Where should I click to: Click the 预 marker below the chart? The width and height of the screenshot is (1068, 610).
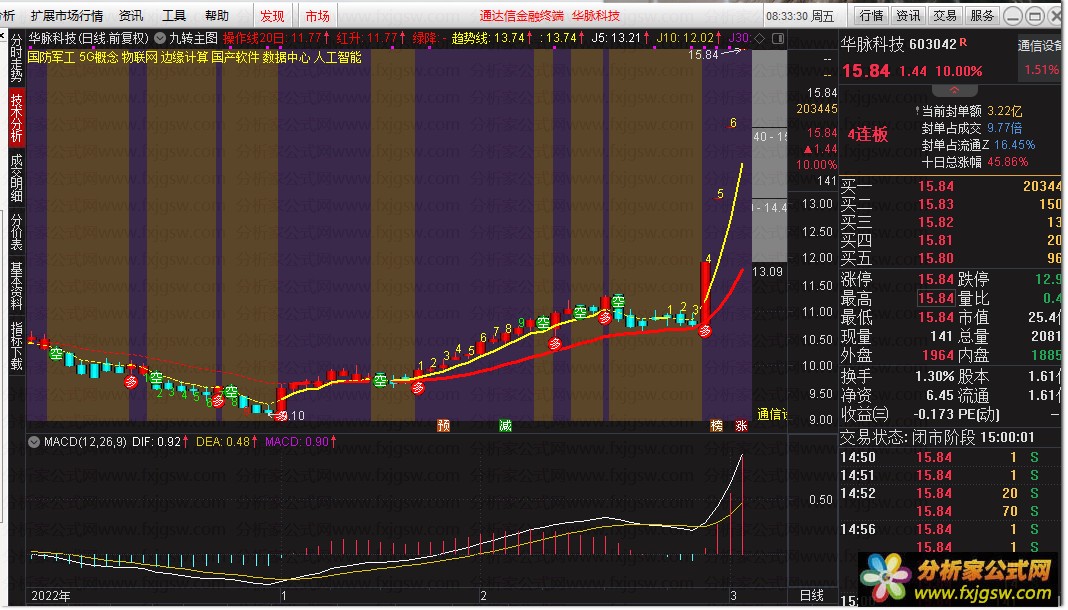click(443, 426)
